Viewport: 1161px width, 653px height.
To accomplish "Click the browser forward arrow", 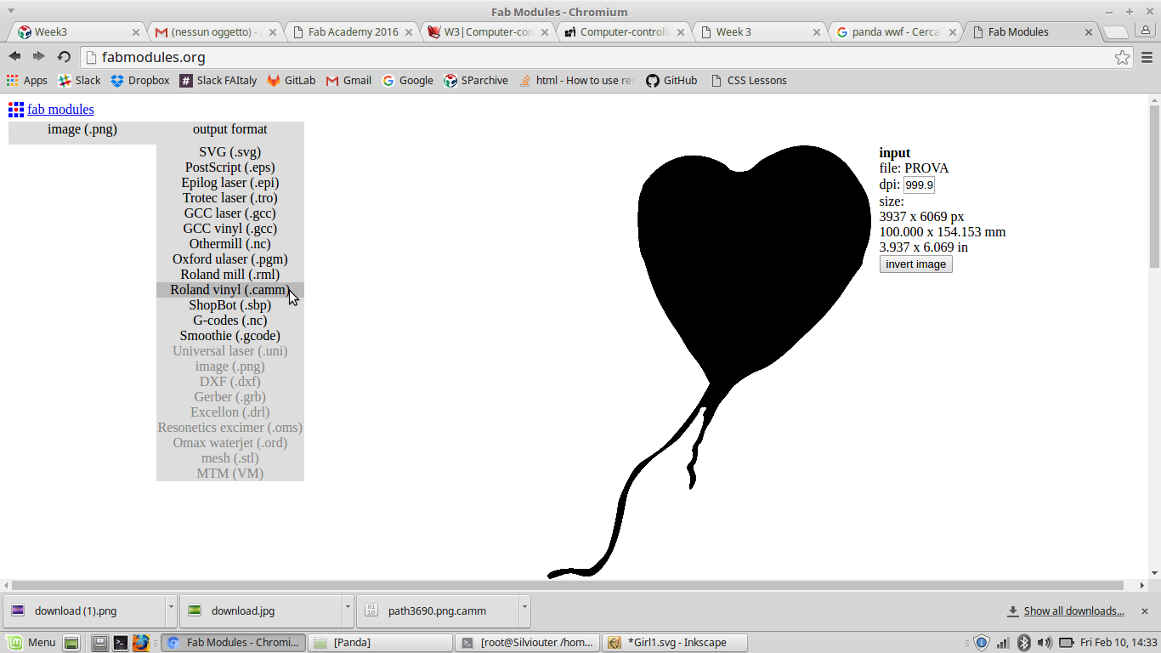I will (39, 56).
